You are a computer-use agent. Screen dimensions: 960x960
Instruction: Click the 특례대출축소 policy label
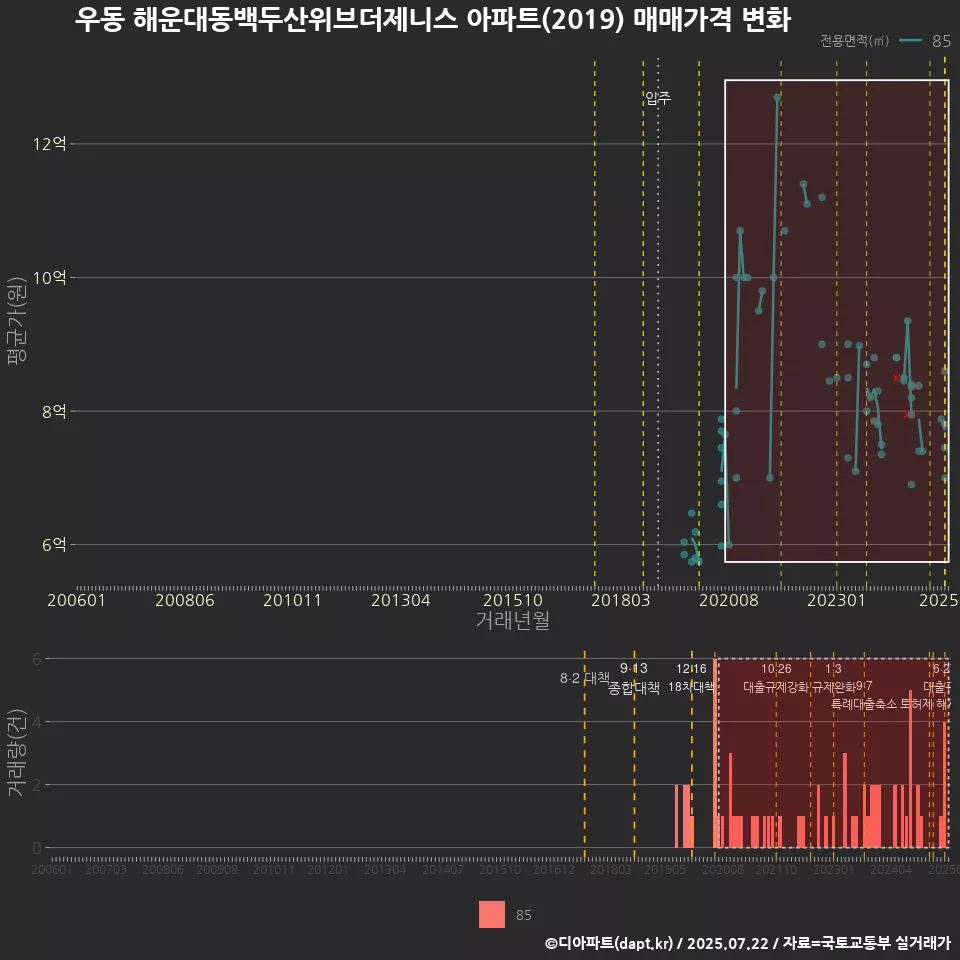coord(864,704)
